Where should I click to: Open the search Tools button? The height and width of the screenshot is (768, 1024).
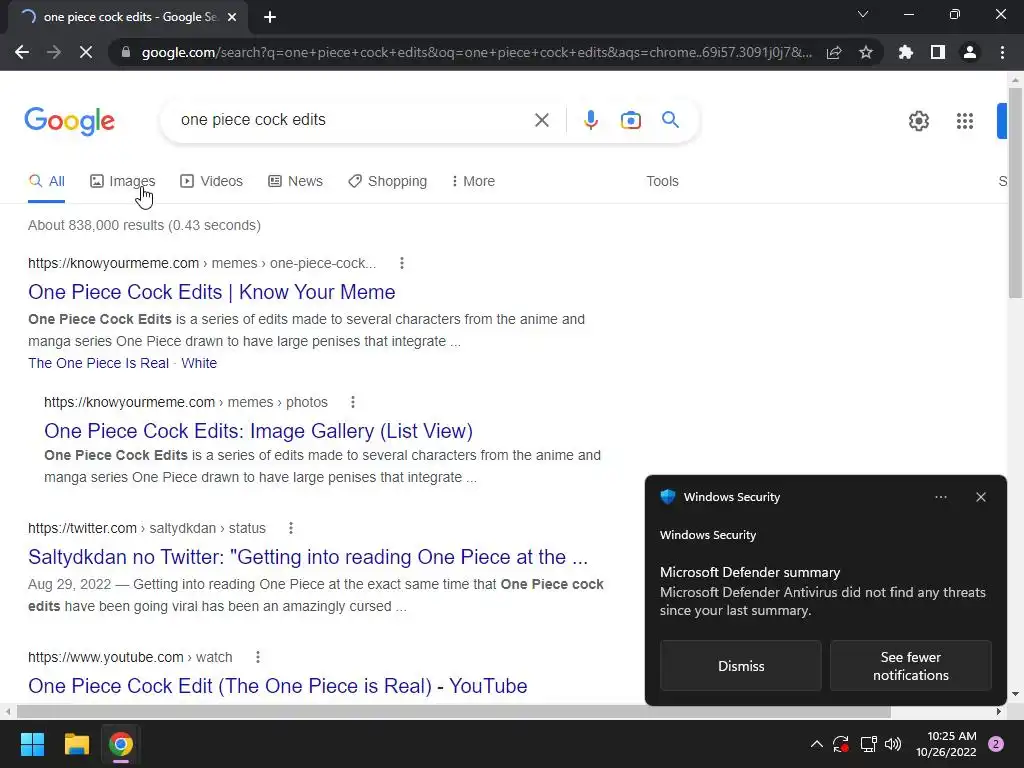click(662, 182)
